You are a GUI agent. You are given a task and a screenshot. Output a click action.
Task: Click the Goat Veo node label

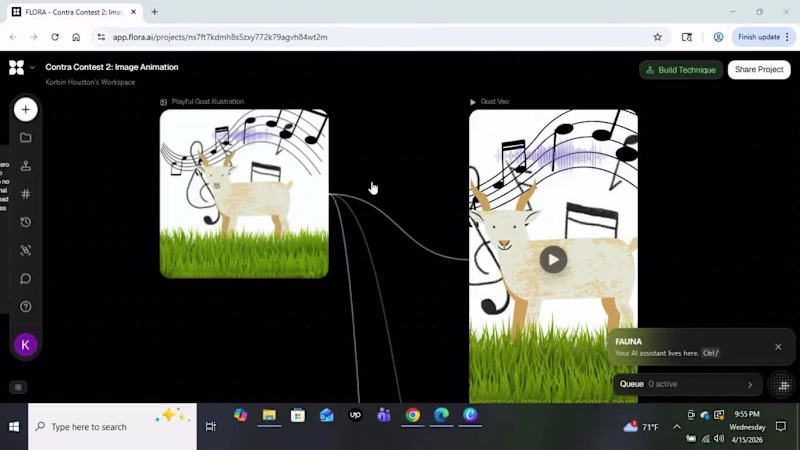coord(494,102)
